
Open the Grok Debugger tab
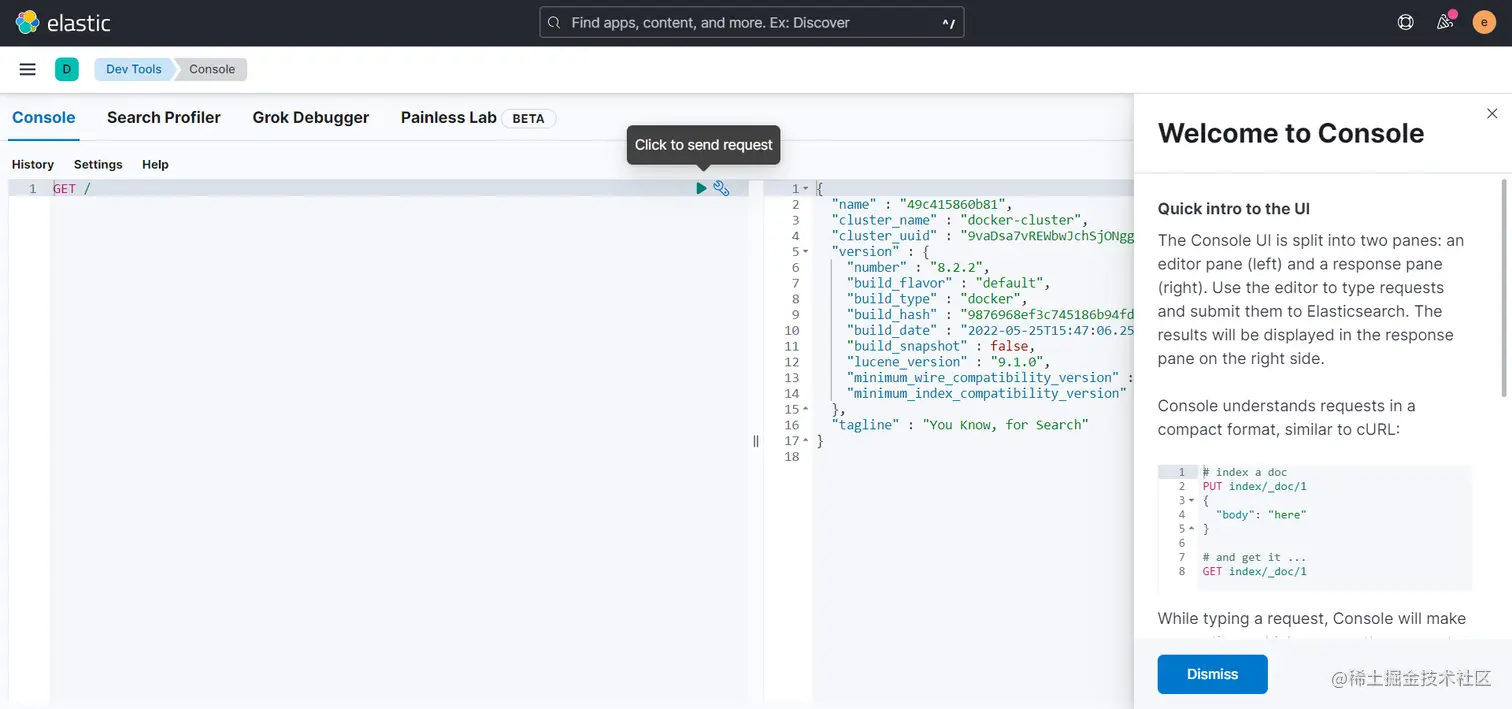tap(311, 117)
